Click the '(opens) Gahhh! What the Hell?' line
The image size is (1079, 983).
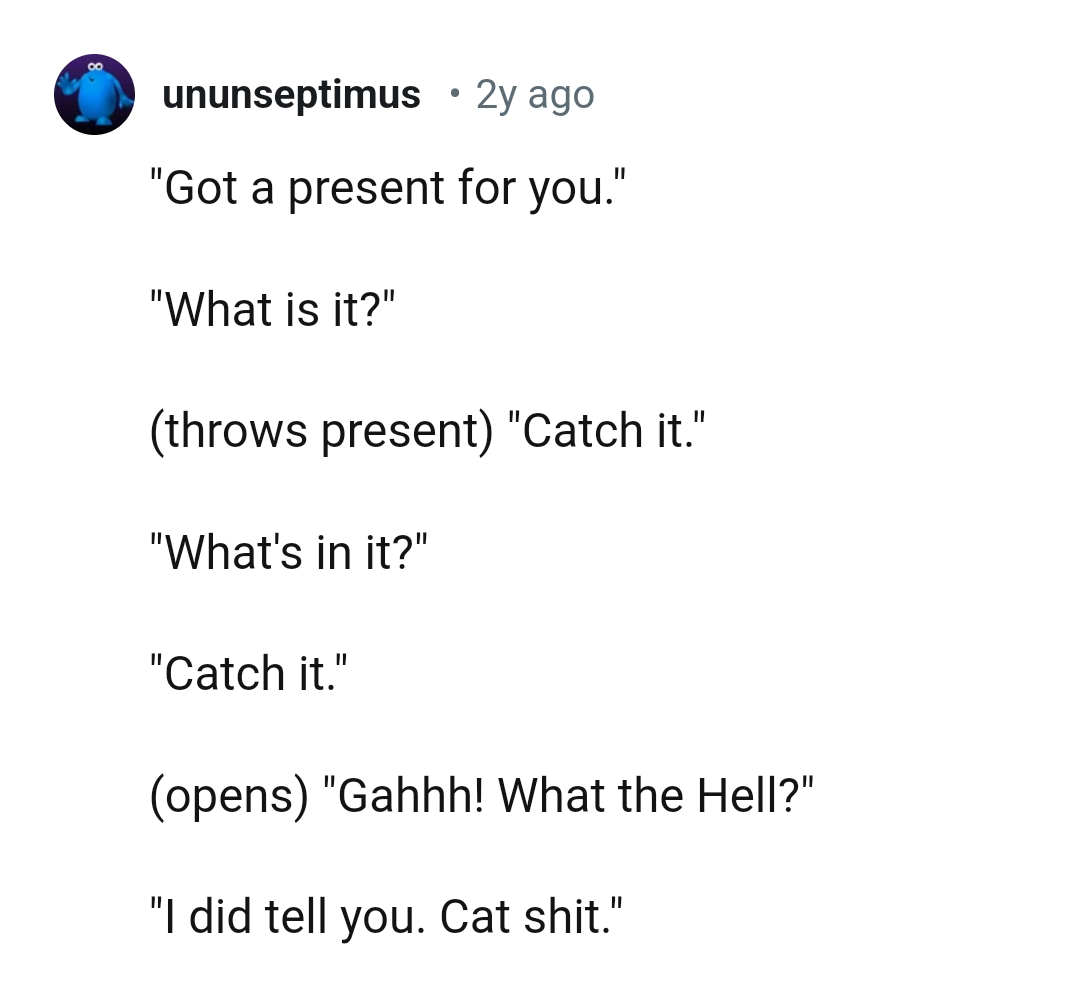482,794
